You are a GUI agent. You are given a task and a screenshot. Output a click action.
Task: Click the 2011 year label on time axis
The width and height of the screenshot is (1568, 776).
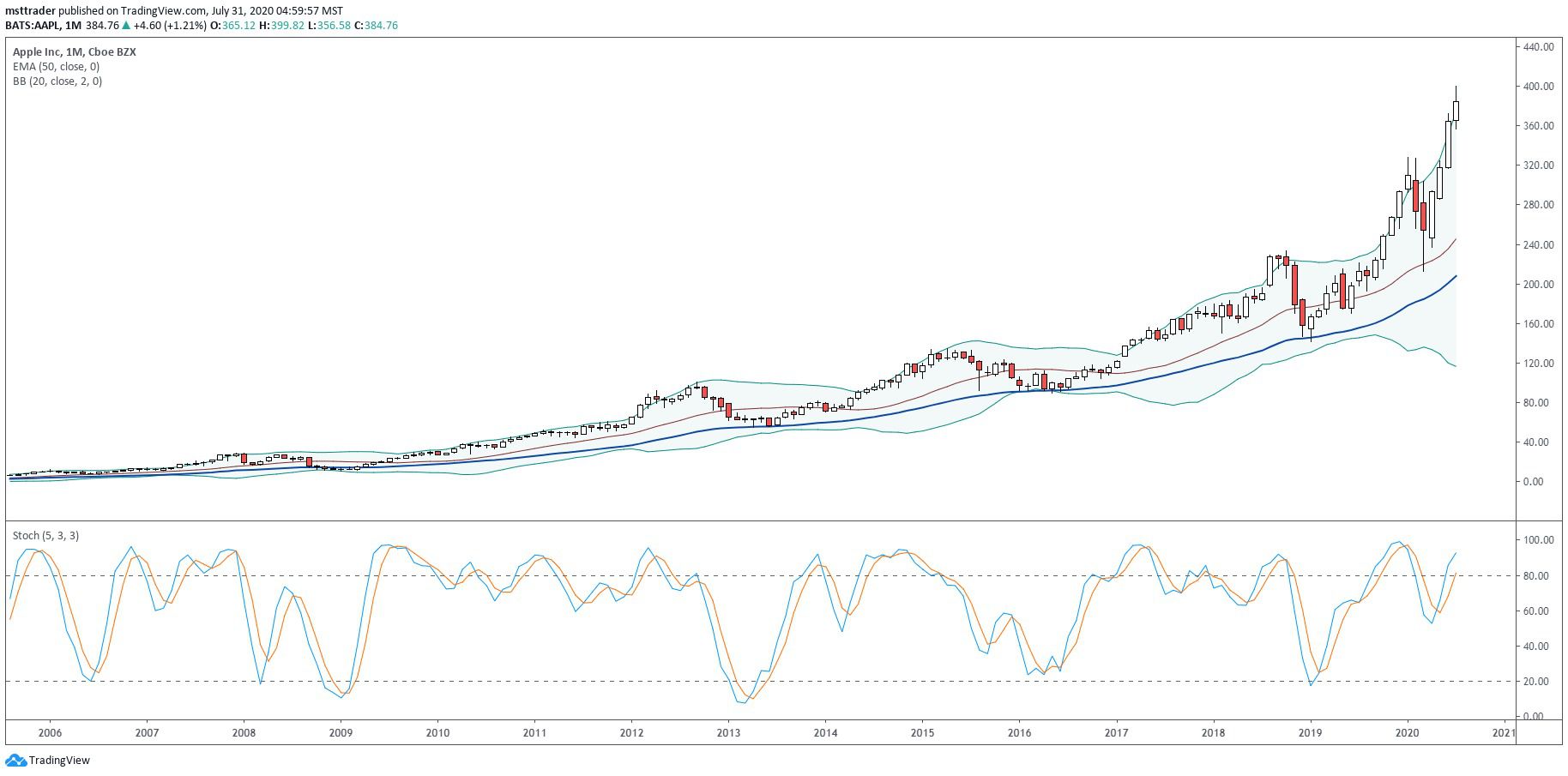[534, 733]
